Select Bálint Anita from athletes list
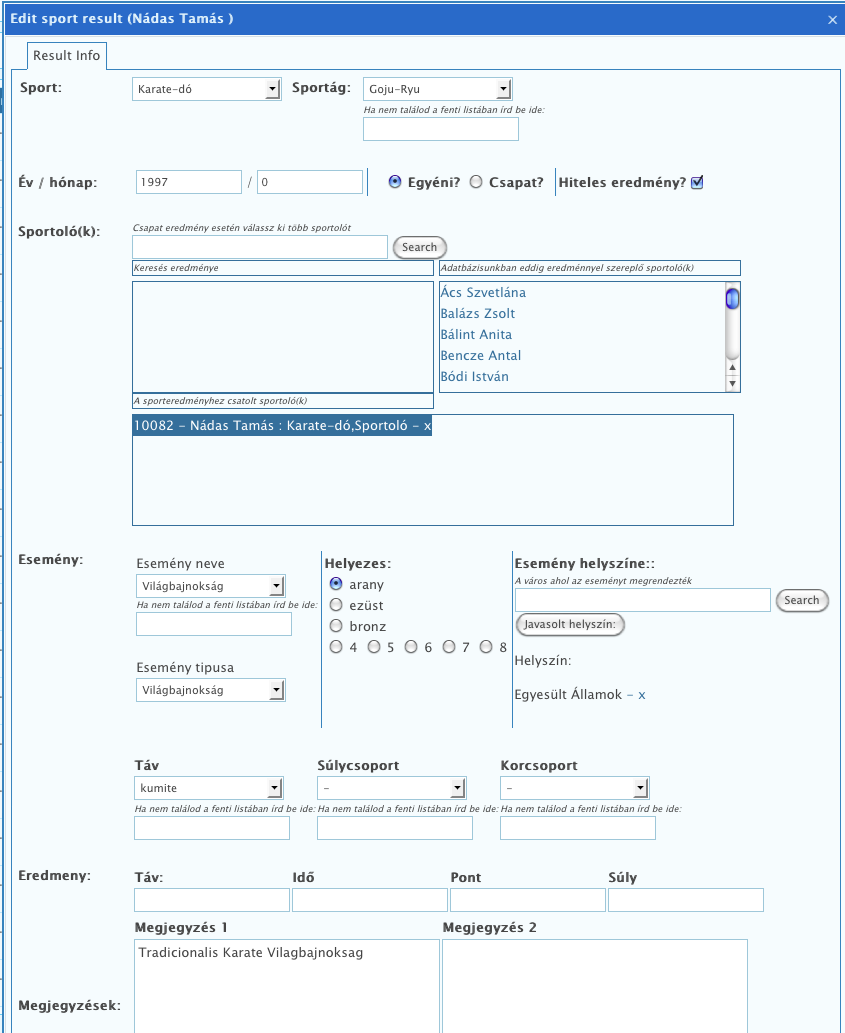This screenshot has height=1033, width=845. [x=476, y=335]
